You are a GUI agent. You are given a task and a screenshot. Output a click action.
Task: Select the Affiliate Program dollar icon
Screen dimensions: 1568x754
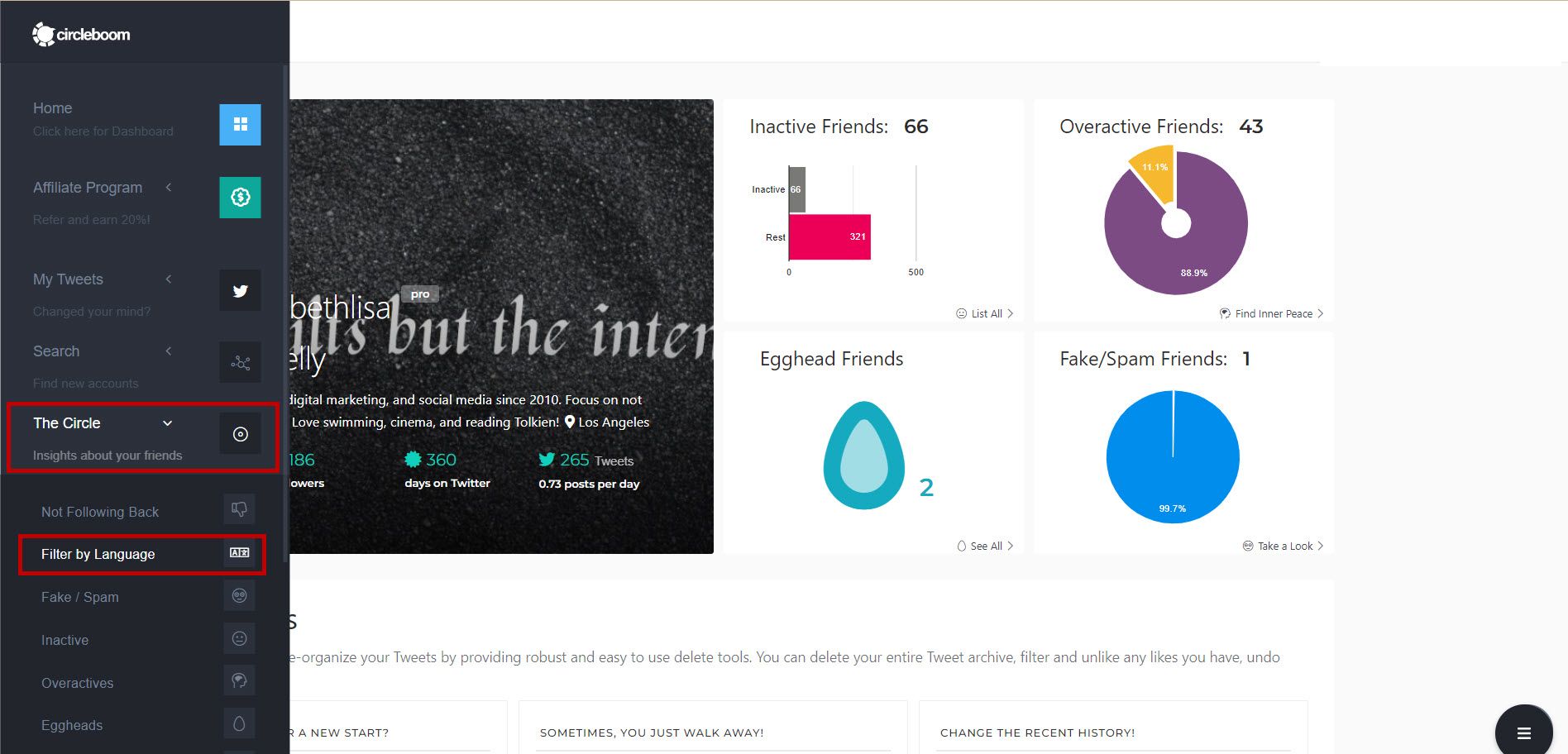pos(239,197)
